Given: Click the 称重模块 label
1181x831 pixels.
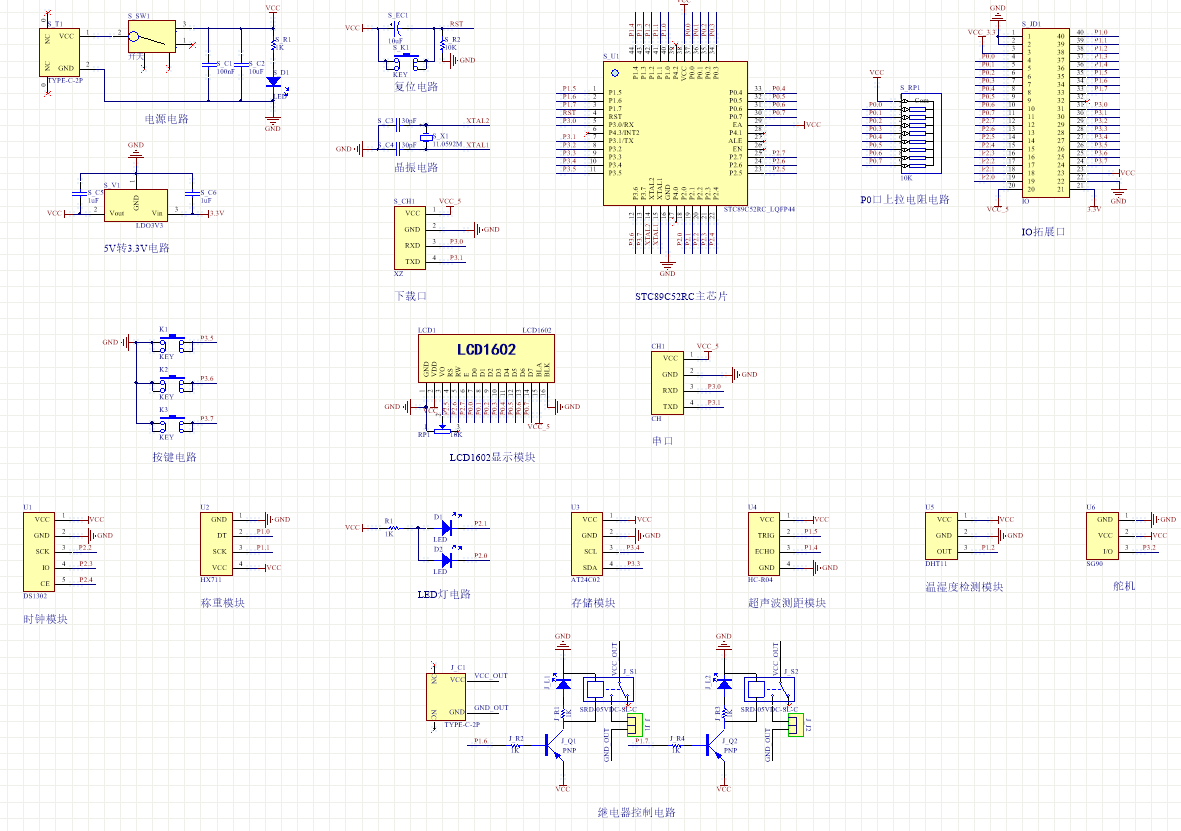Looking at the screenshot, I should 223,603.
